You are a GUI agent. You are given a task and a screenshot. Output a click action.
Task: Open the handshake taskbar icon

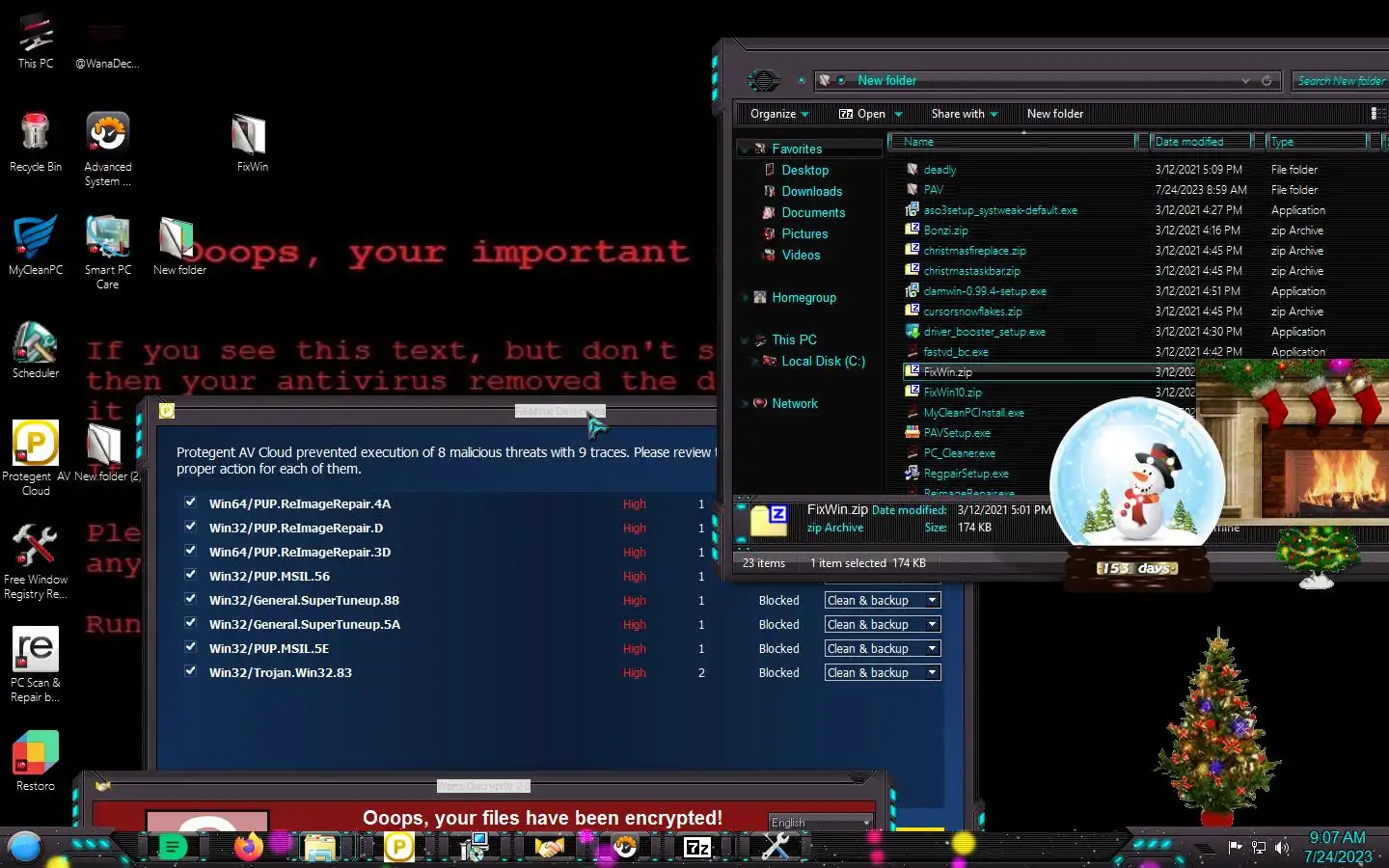550,847
